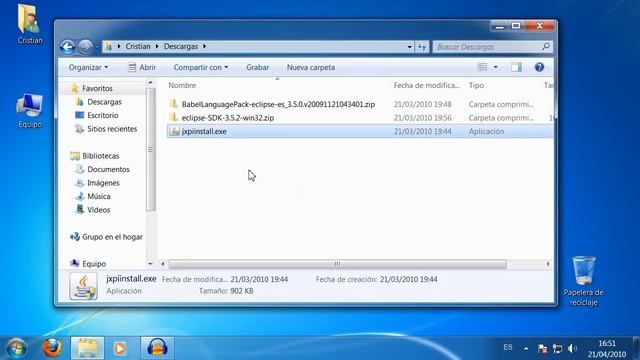Click the 21/03/2010 19:56 date cell
The height and width of the screenshot is (360, 640).
click(x=422, y=118)
